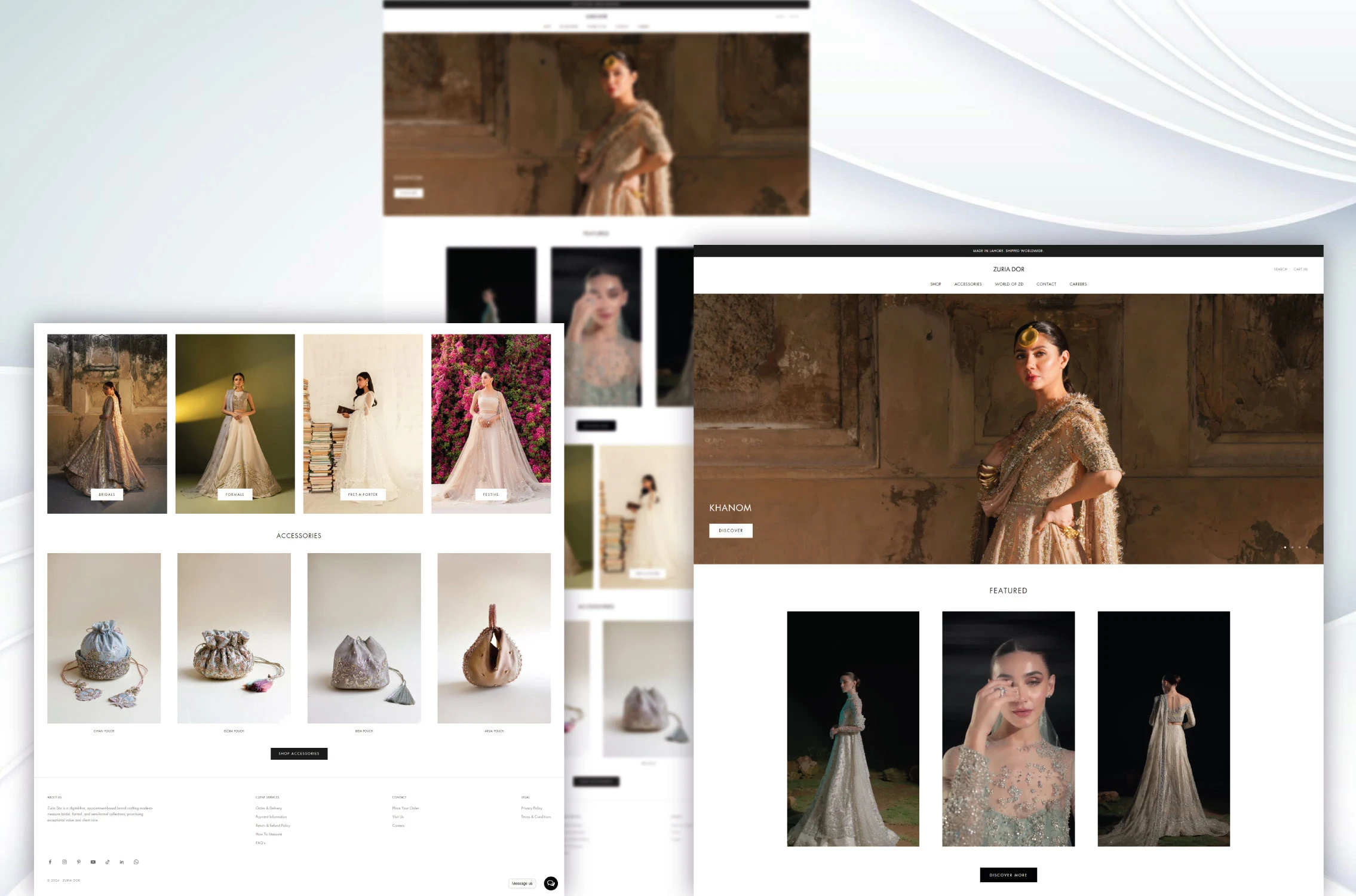
Task: Open the round black chat bubble icon
Action: [551, 883]
